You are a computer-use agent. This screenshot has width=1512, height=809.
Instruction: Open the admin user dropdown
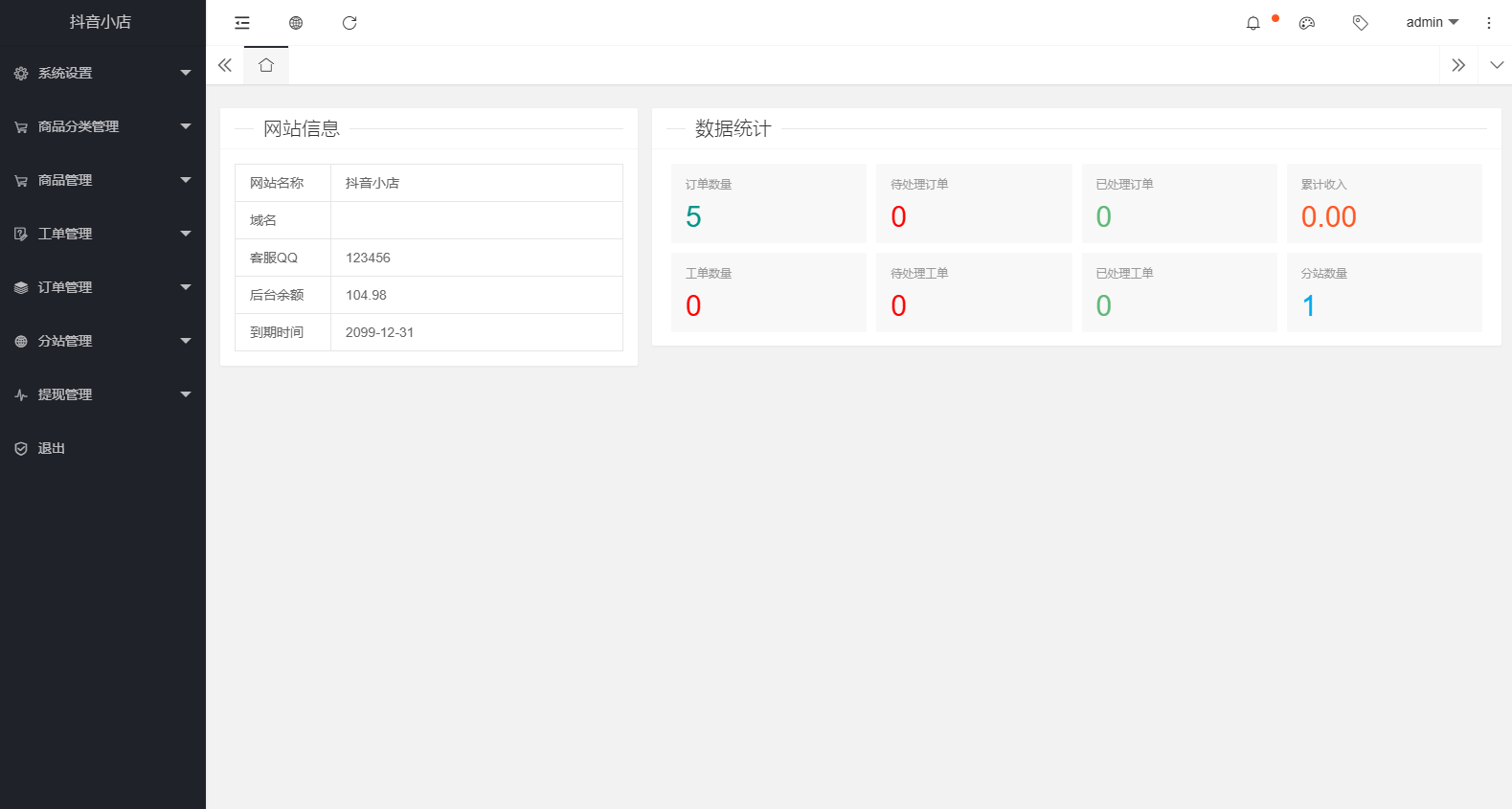(1432, 23)
